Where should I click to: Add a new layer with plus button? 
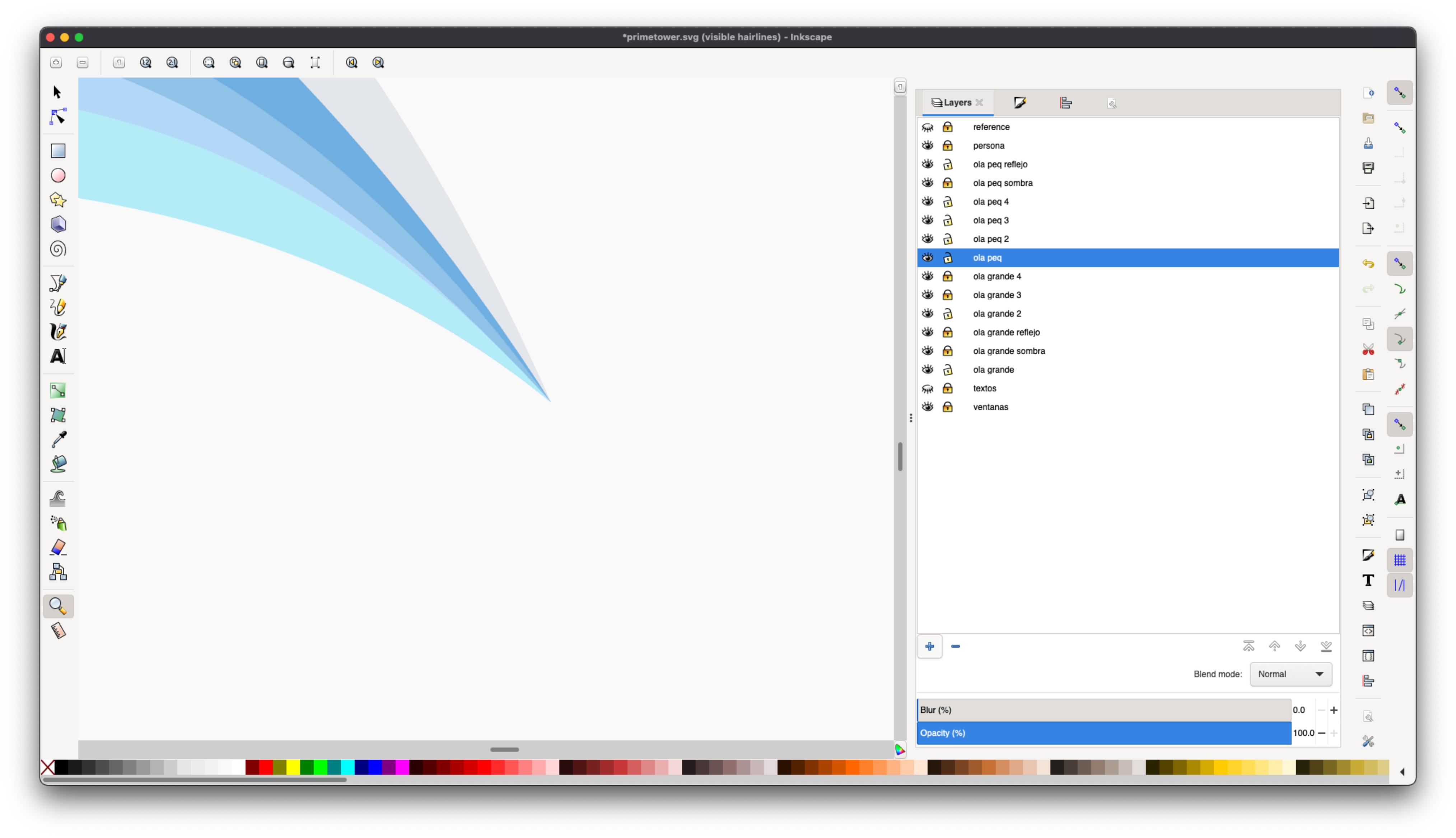pyautogui.click(x=929, y=646)
